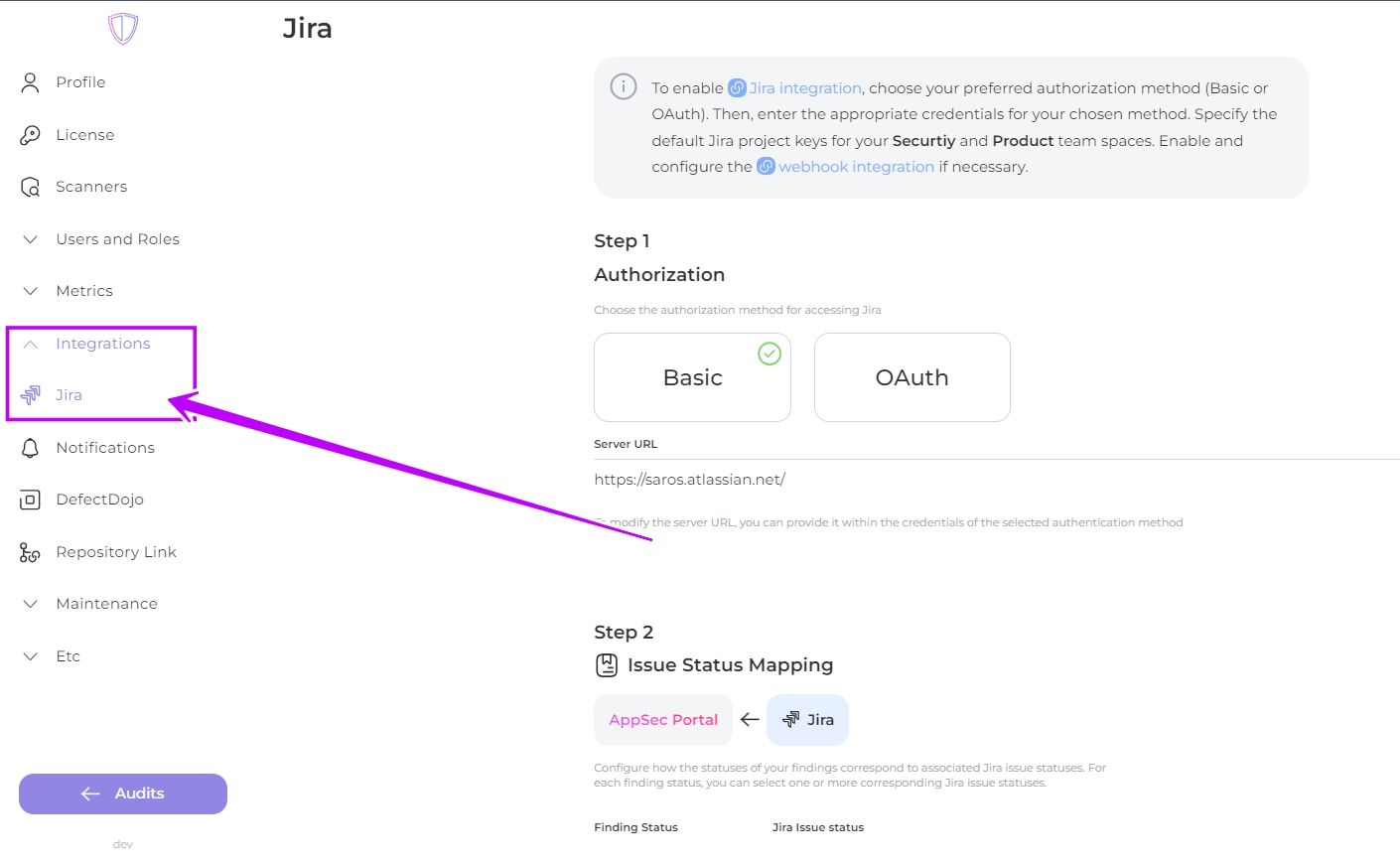Screen dimensions: 1400x864
Task: Open the webhook integration link
Action: click(x=855, y=167)
